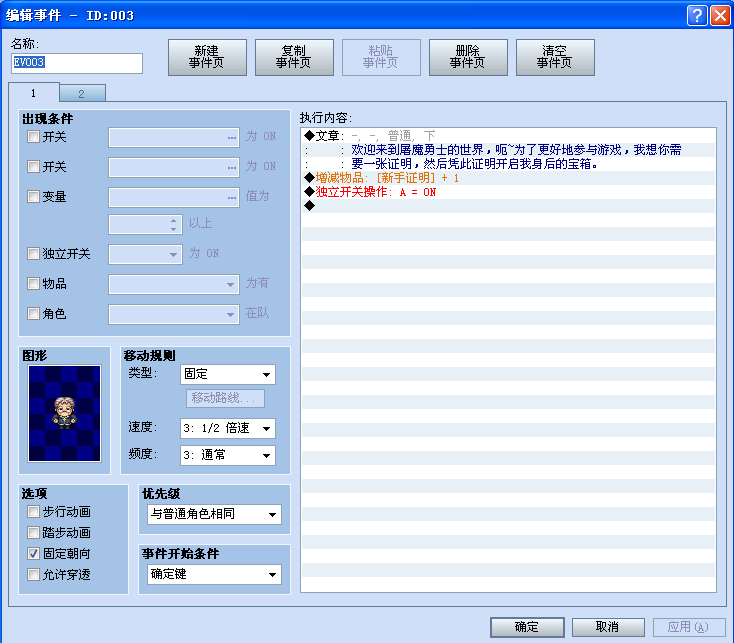Open the 独立开关 dropdown

coord(145,255)
